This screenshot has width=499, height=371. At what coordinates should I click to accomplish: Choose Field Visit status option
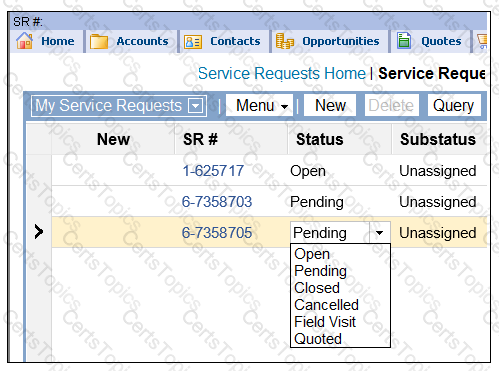325,322
